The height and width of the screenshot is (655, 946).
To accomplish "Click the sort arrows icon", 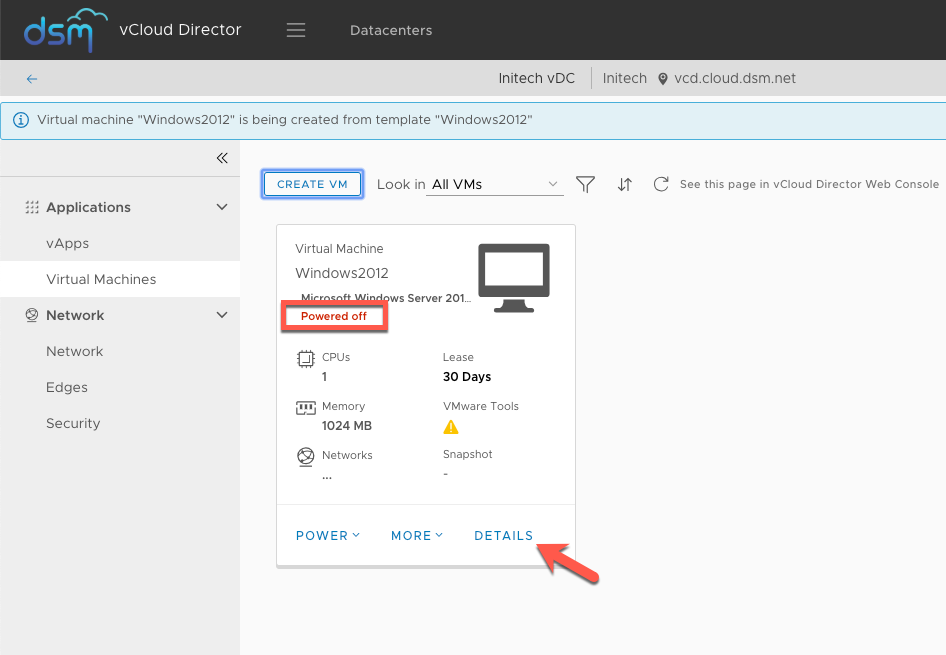I will (x=624, y=184).
